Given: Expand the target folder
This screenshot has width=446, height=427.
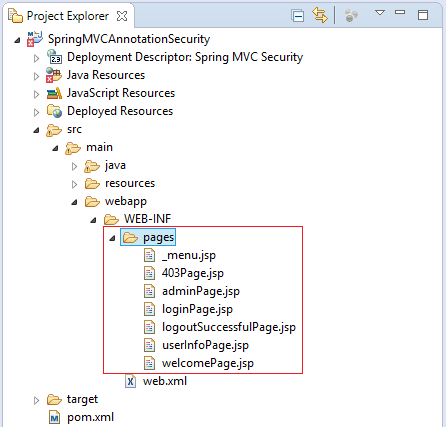Looking at the screenshot, I should [x=36, y=400].
